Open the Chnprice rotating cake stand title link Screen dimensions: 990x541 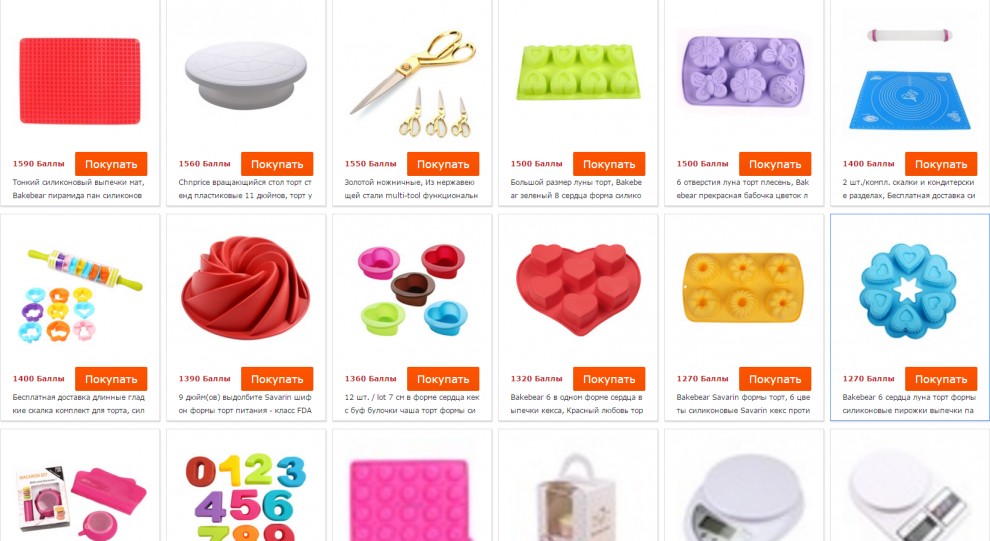click(x=246, y=189)
